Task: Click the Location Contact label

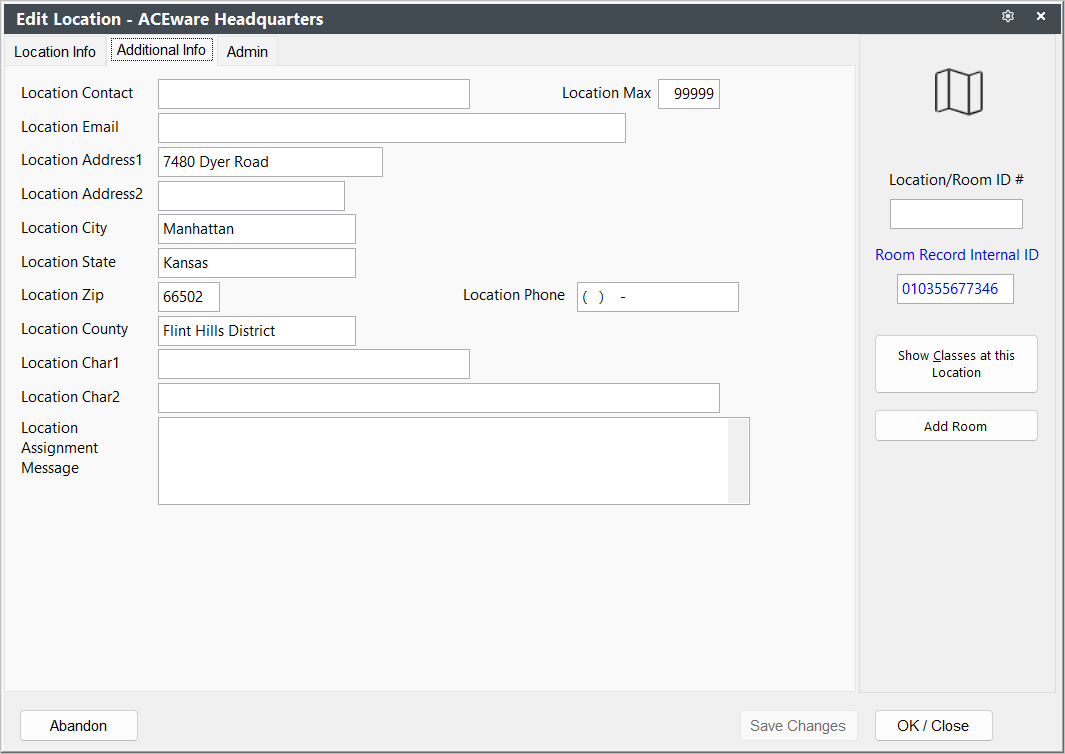Action: pyautogui.click(x=77, y=93)
